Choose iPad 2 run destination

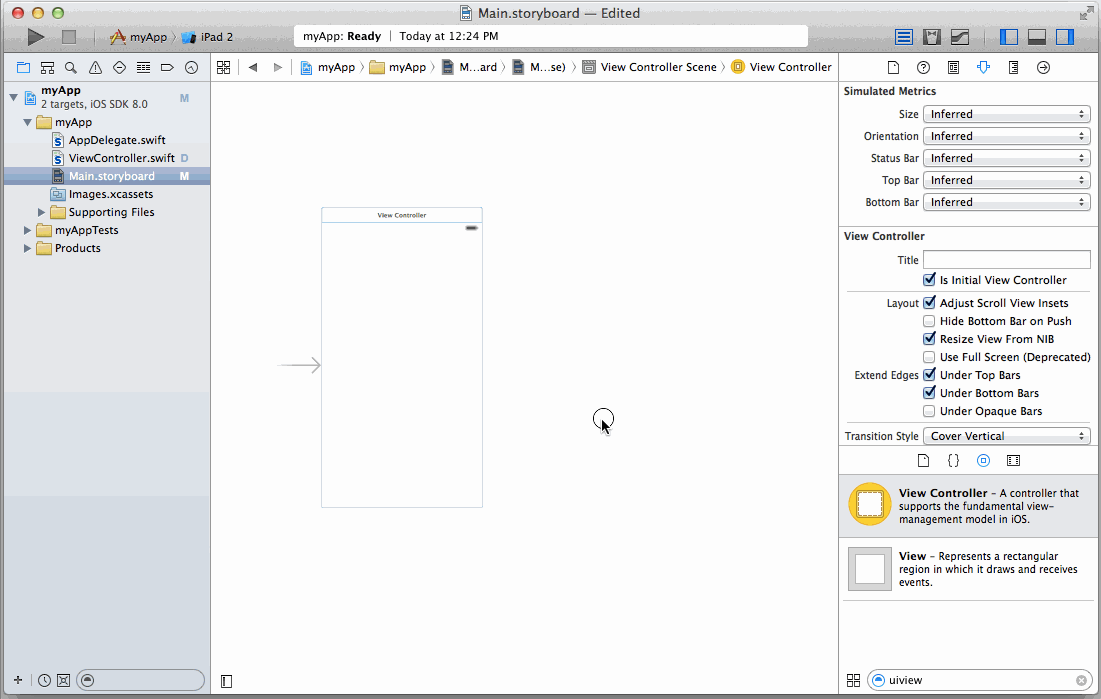(x=207, y=37)
